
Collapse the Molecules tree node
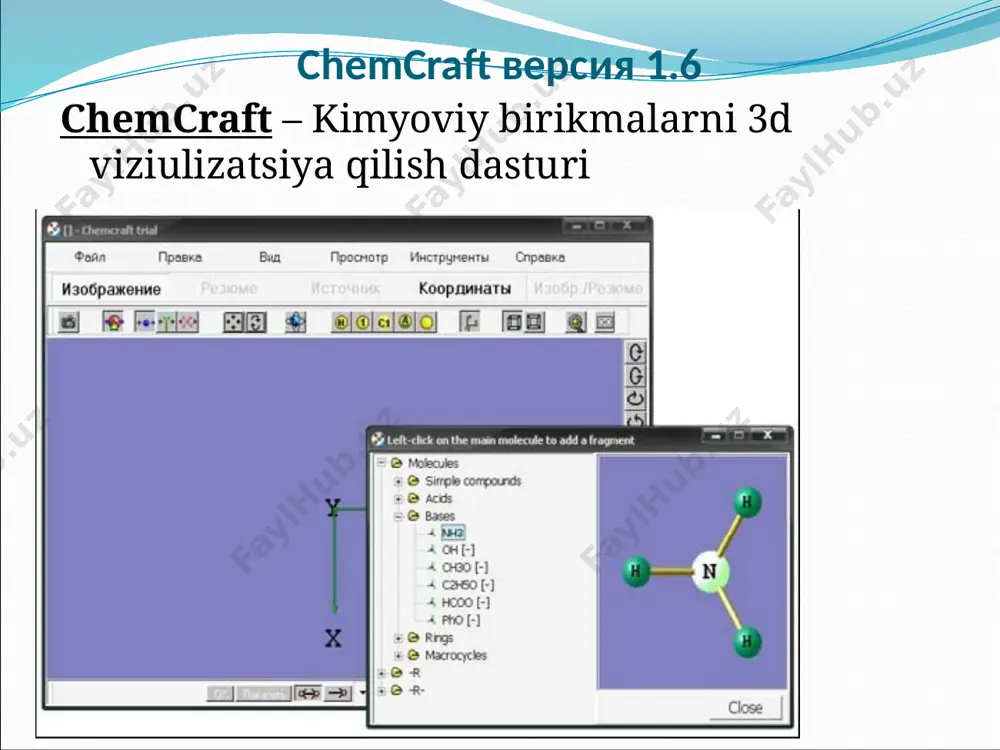pyautogui.click(x=381, y=462)
